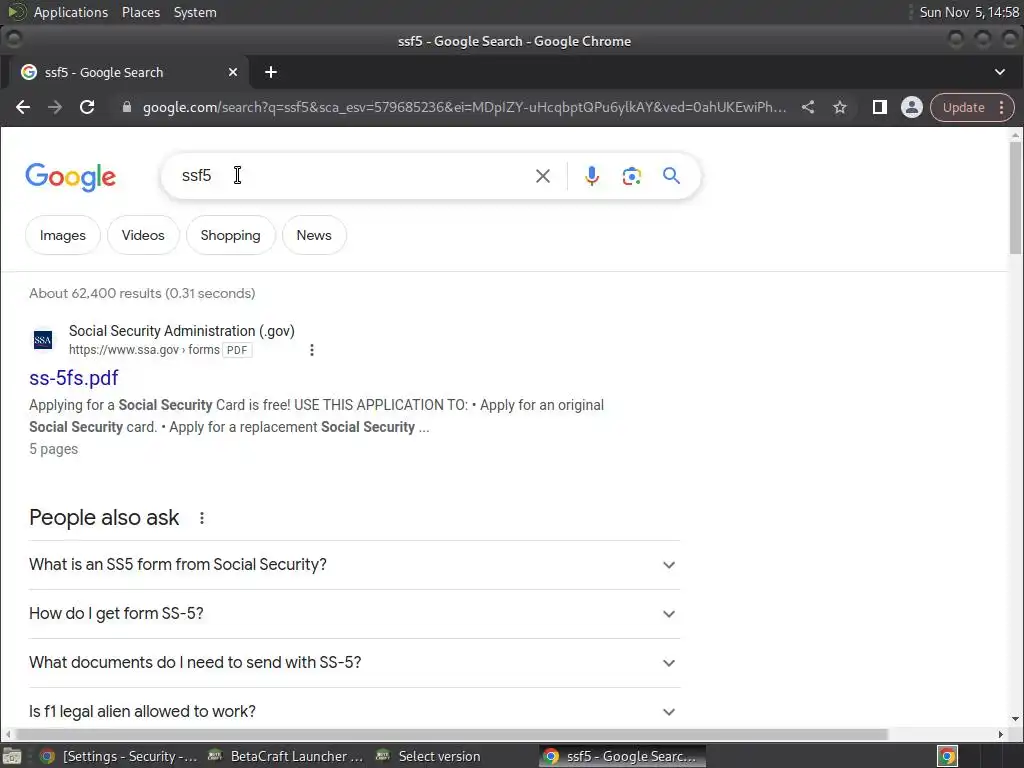Reload the Google search page
The width and height of the screenshot is (1024, 768).
pyautogui.click(x=87, y=107)
